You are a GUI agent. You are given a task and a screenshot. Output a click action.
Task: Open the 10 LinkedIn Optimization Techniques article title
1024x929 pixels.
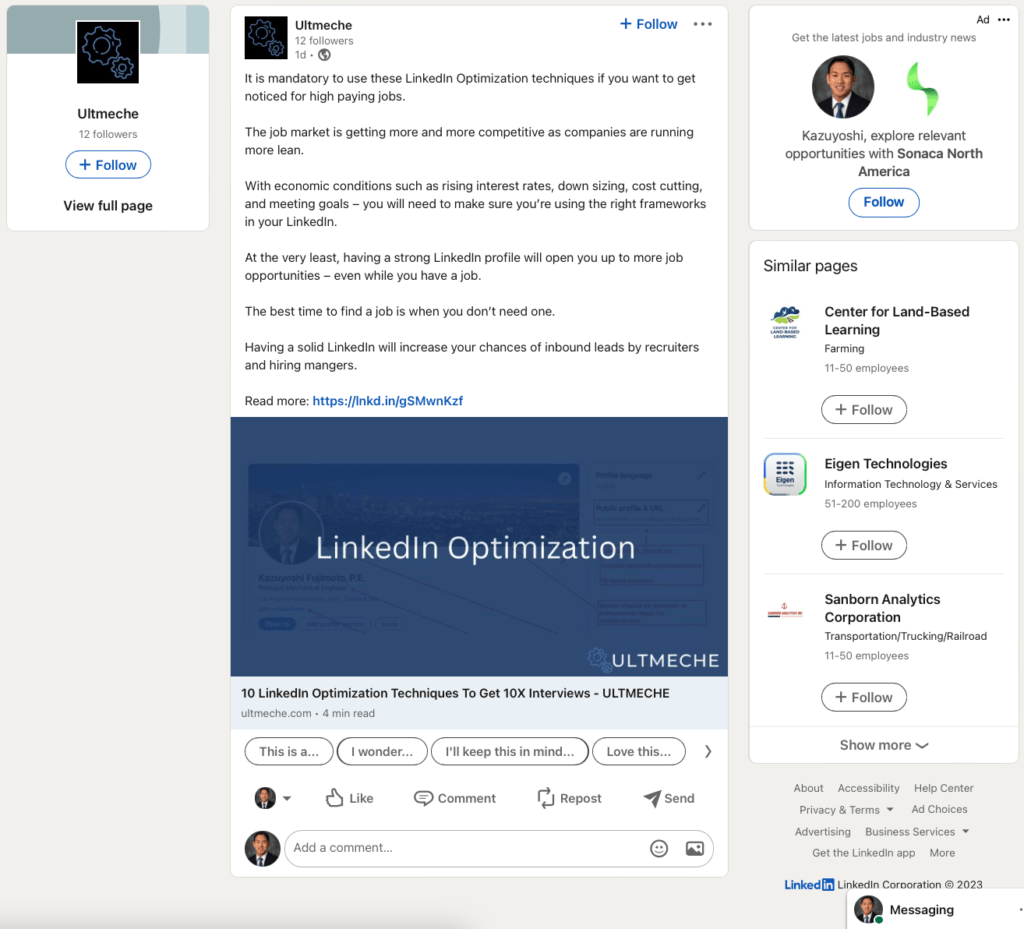coord(455,693)
